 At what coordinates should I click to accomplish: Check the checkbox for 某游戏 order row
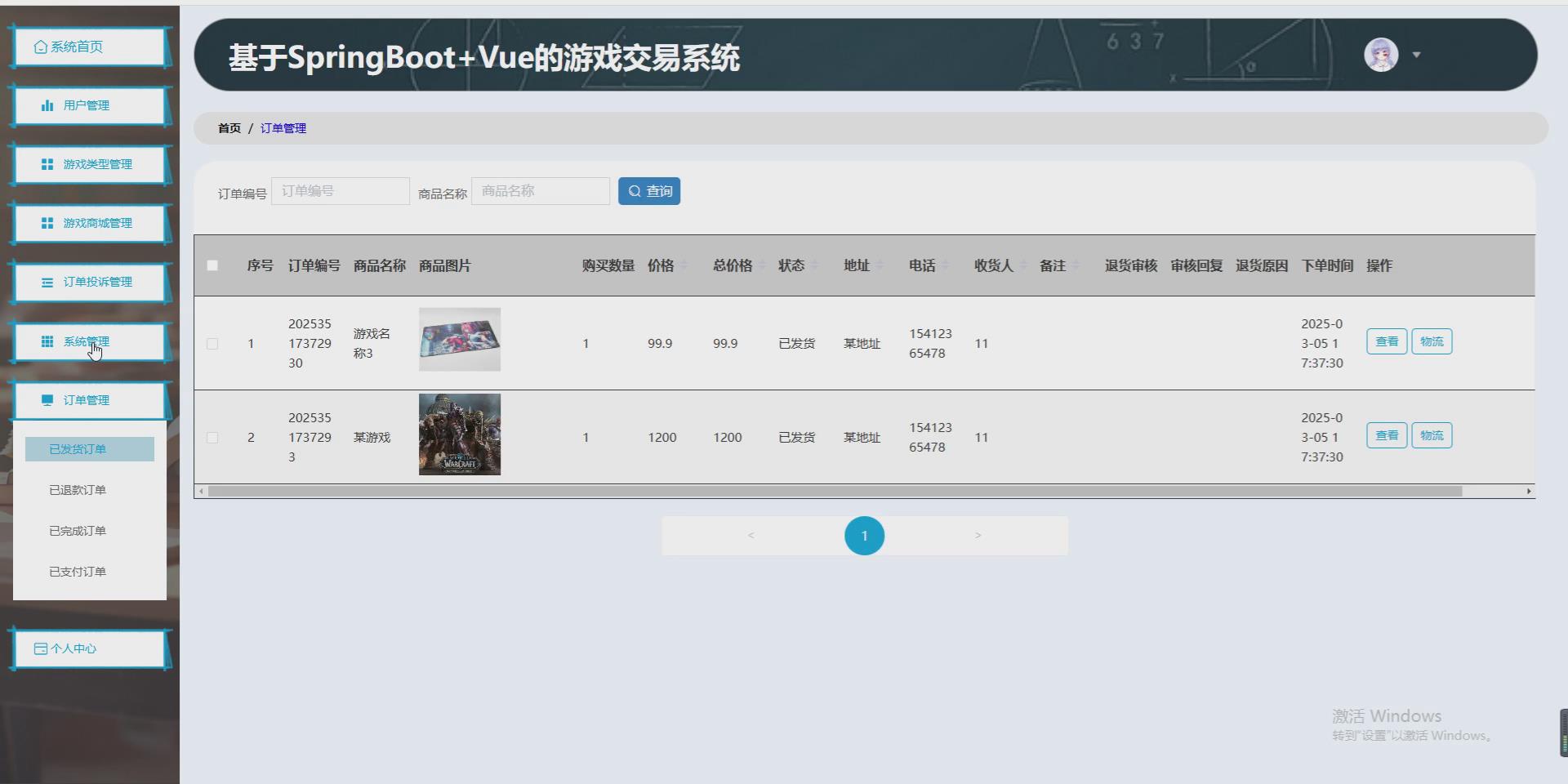[212, 438]
